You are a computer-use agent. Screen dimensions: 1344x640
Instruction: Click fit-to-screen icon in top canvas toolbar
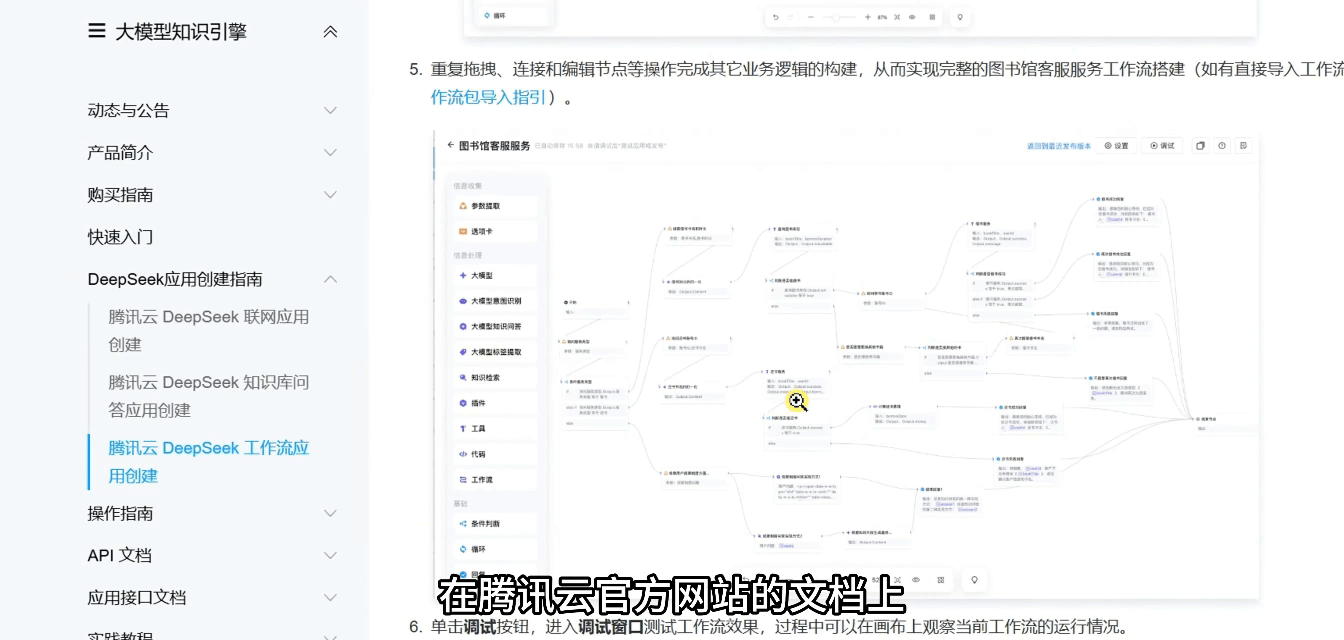pyautogui.click(x=897, y=17)
